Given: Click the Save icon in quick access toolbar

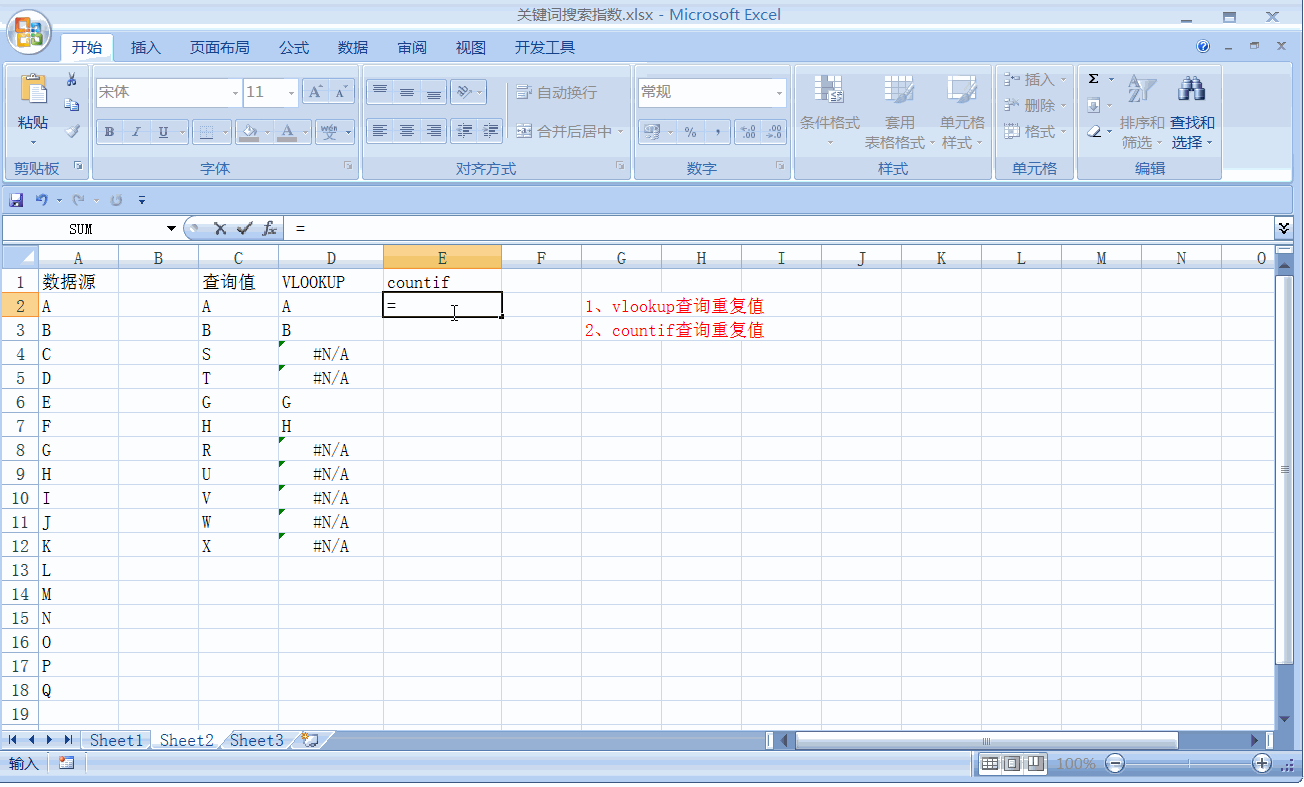Looking at the screenshot, I should pos(16,200).
